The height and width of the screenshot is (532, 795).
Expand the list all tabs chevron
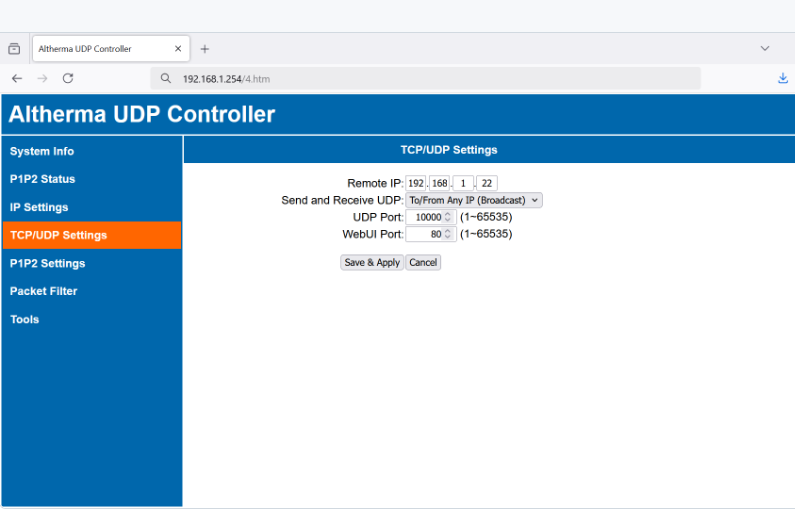(765, 48)
